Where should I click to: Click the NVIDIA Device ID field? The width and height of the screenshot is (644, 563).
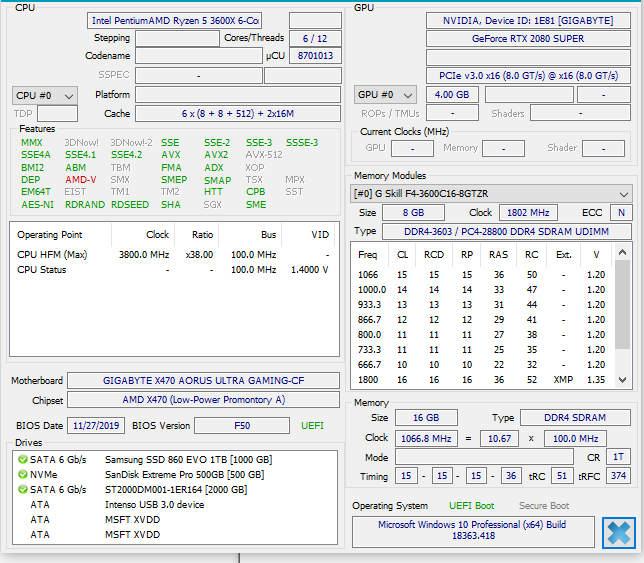pos(528,21)
